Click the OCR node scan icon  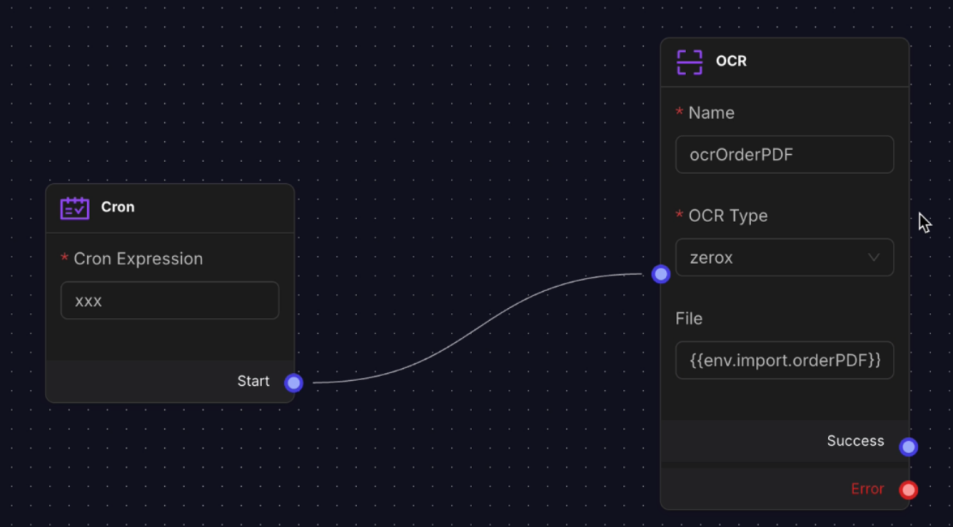(689, 62)
